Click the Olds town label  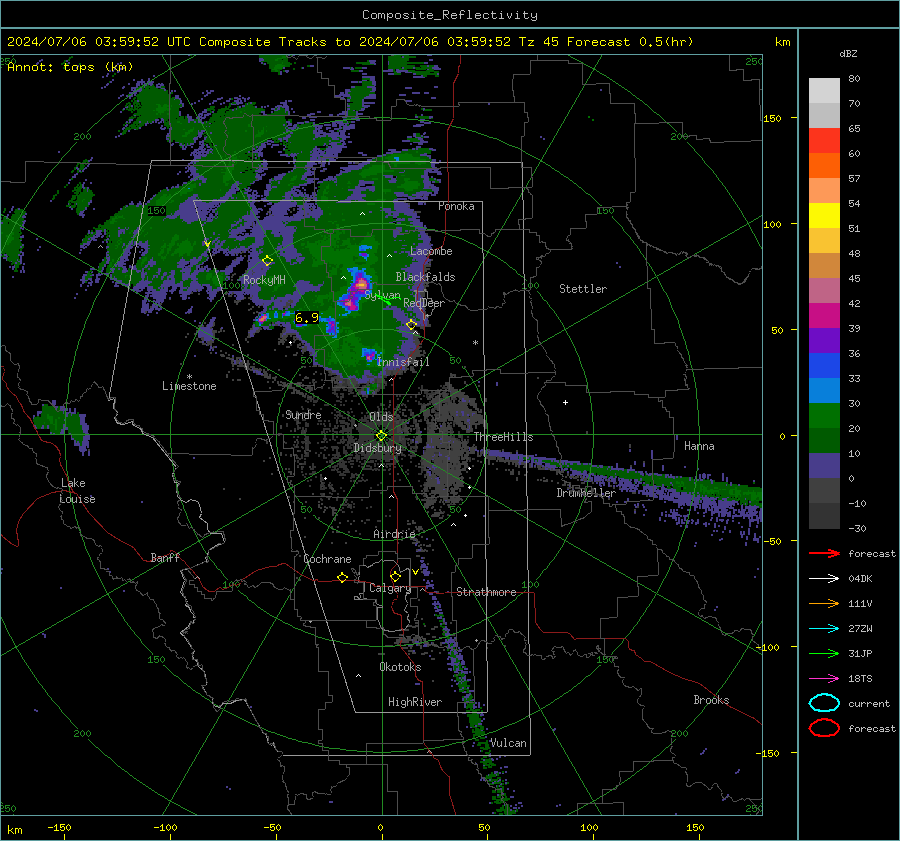click(x=381, y=416)
